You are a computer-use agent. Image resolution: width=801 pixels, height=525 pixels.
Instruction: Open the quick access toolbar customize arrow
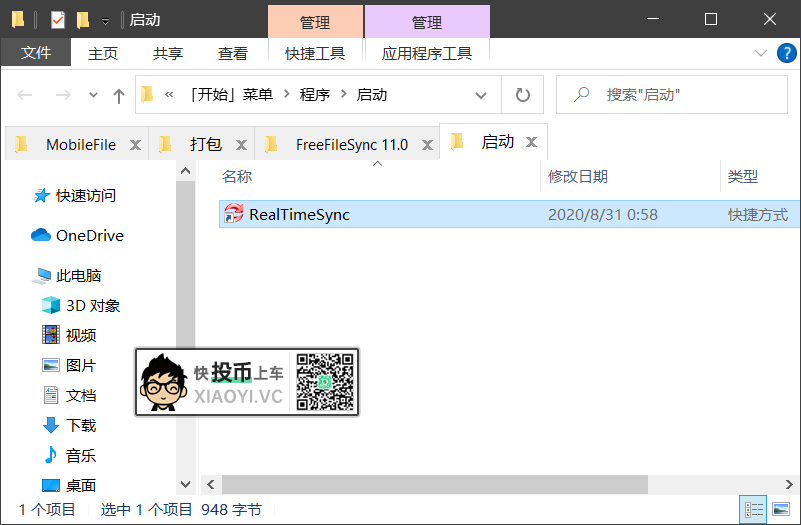[x=105, y=21]
